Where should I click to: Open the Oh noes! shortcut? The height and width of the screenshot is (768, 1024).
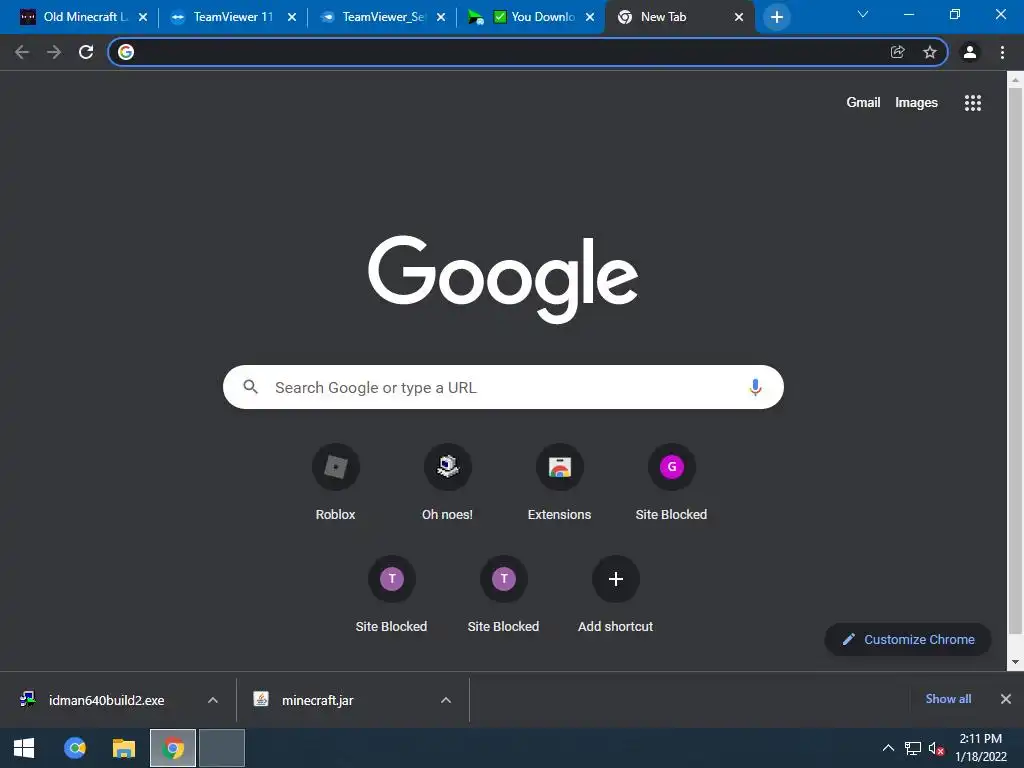coord(447,482)
